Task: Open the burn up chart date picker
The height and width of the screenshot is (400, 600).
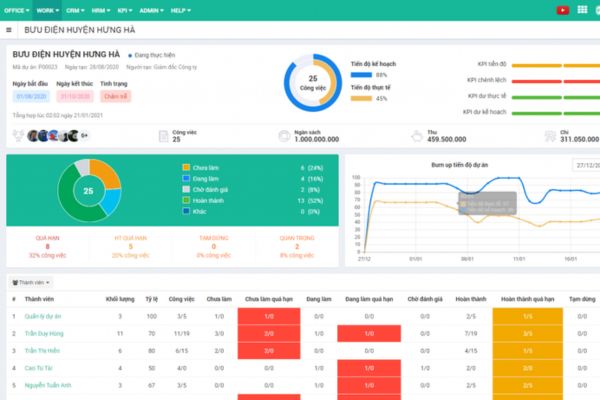Action: point(586,165)
